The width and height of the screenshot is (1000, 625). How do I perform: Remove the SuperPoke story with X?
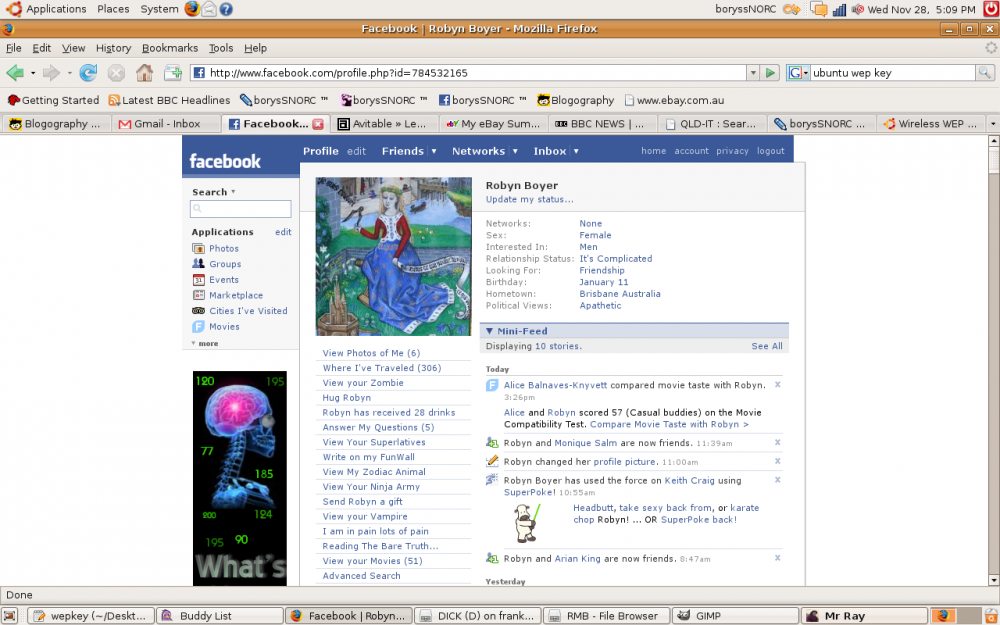click(x=777, y=480)
